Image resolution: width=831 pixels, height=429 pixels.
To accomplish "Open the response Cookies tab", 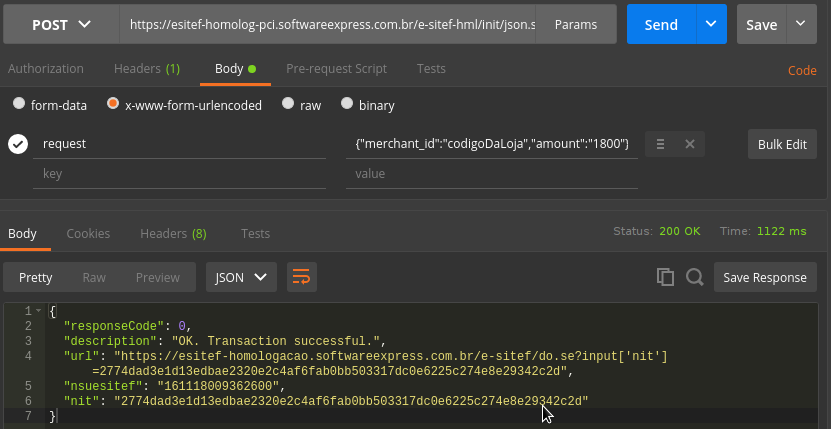I will [88, 233].
